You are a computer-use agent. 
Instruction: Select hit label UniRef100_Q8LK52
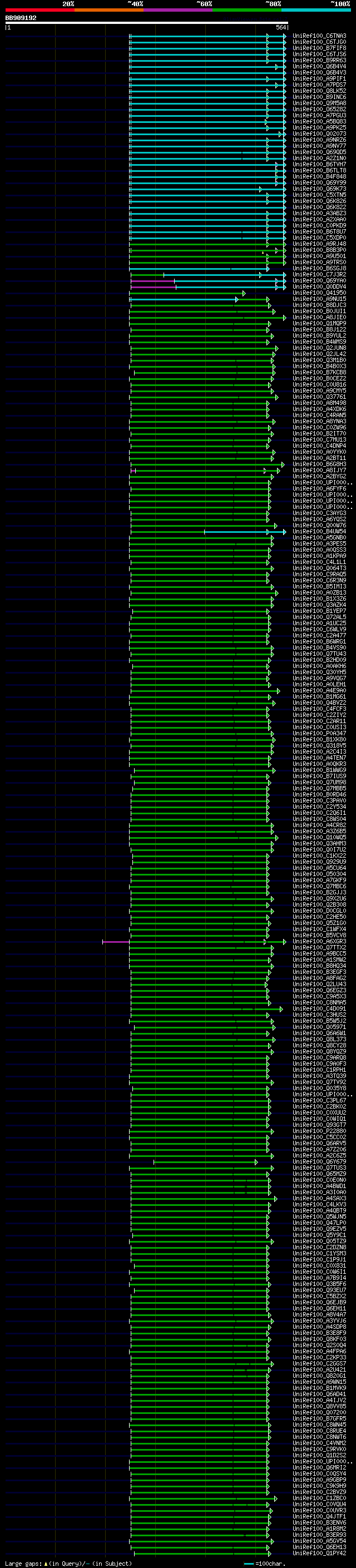pos(319,91)
